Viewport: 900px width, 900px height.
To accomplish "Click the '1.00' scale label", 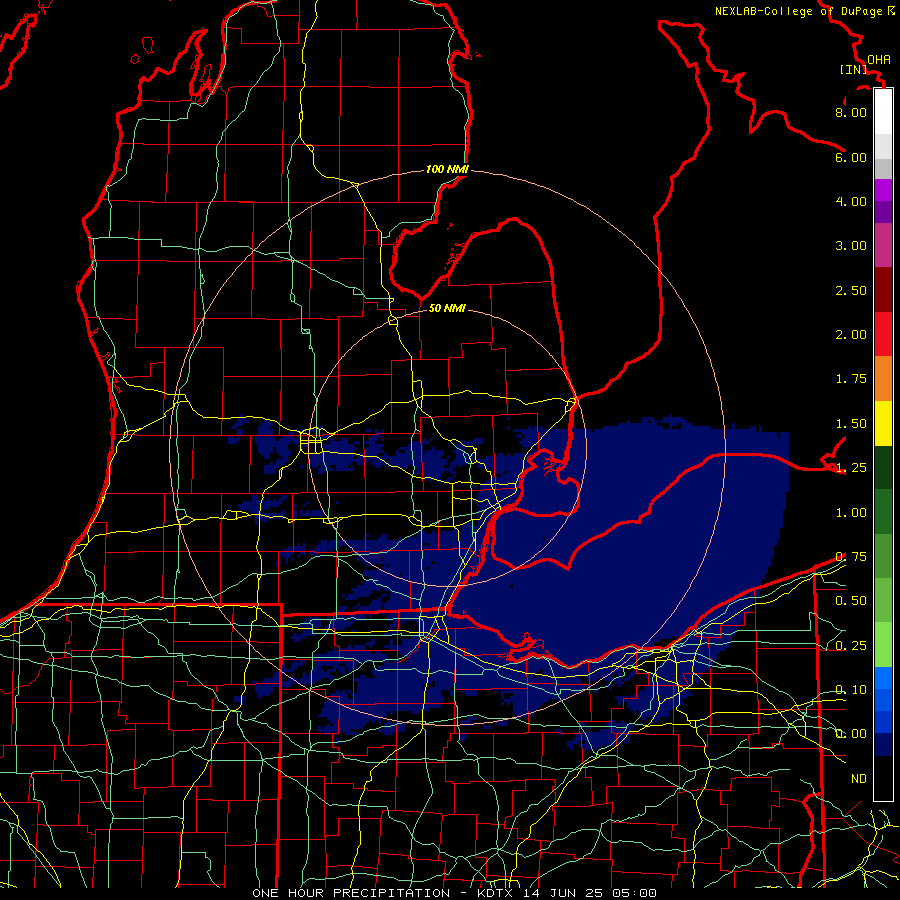I will [x=851, y=513].
